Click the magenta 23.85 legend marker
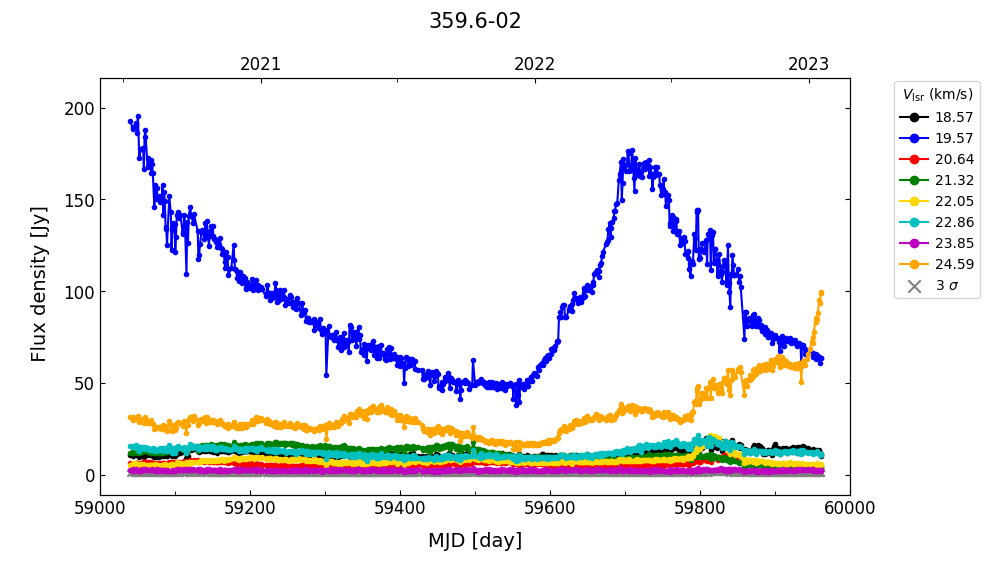 click(914, 243)
